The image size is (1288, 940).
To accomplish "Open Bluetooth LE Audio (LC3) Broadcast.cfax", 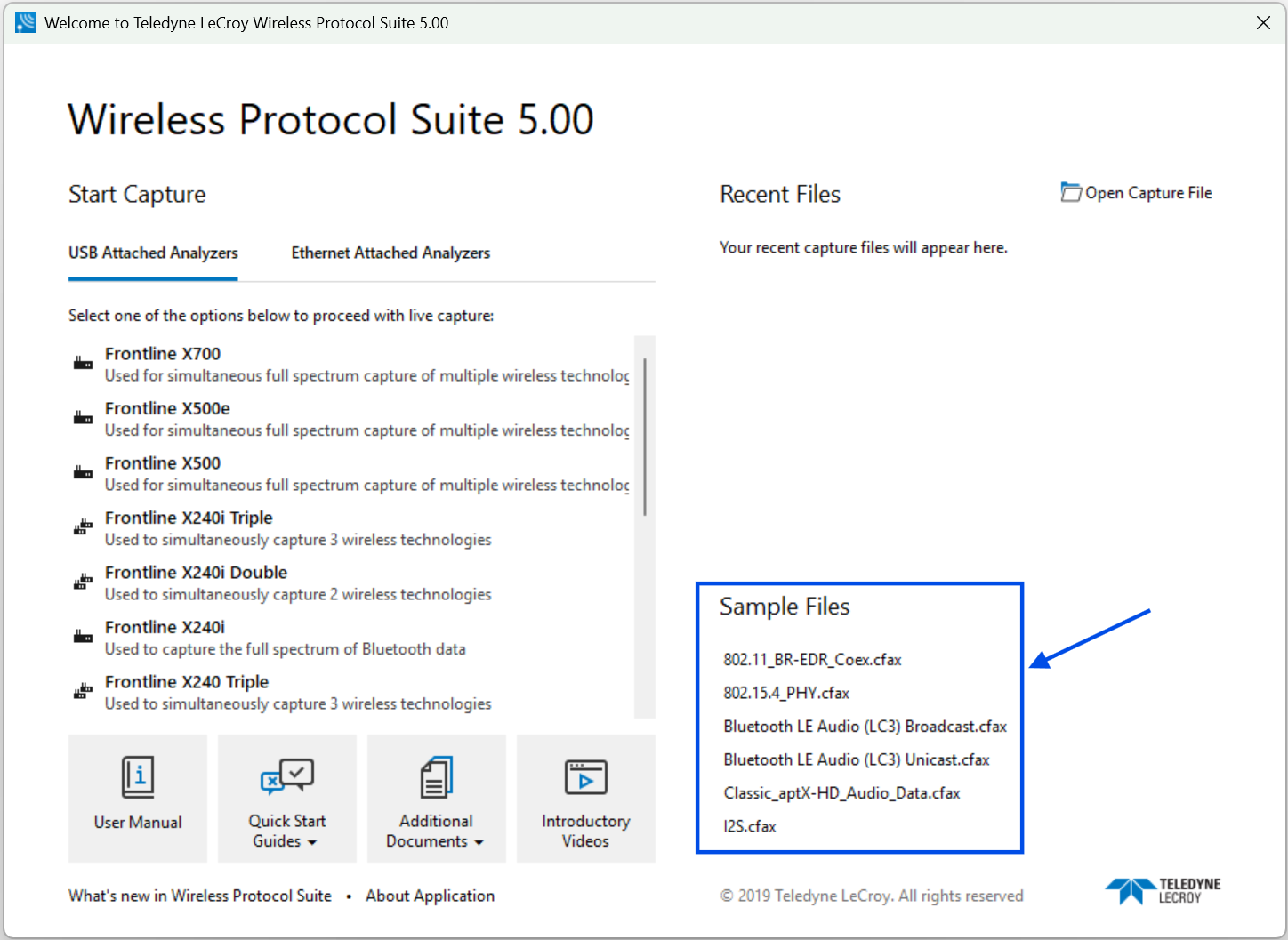I will click(865, 727).
